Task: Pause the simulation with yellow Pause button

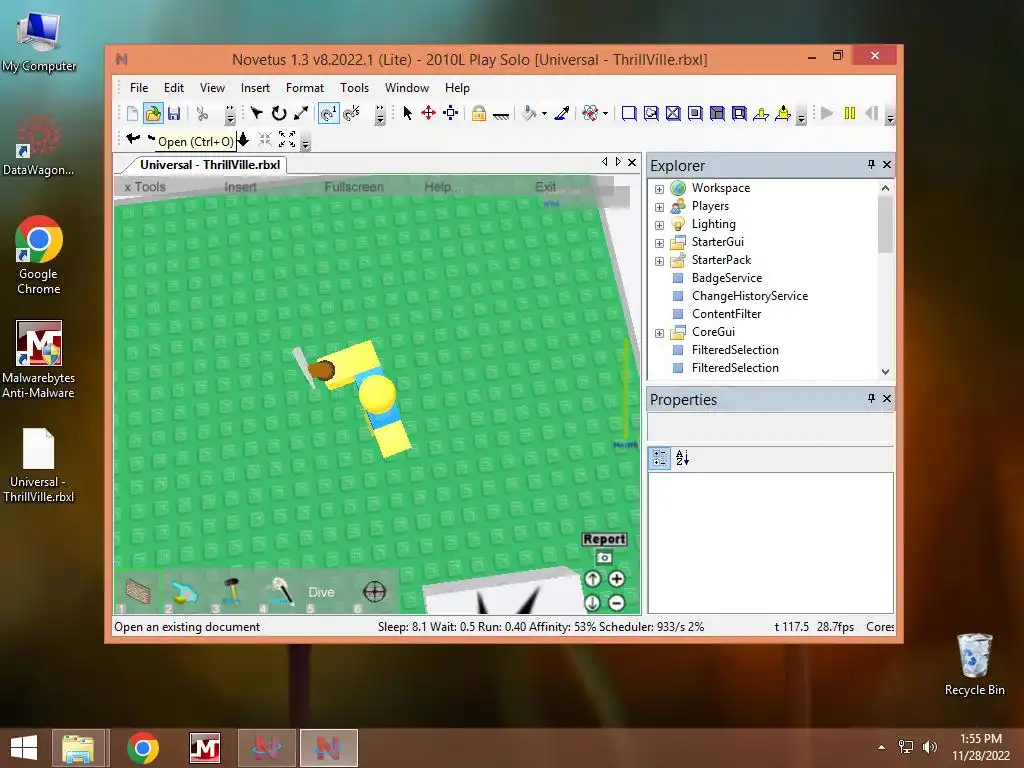Action: (850, 113)
